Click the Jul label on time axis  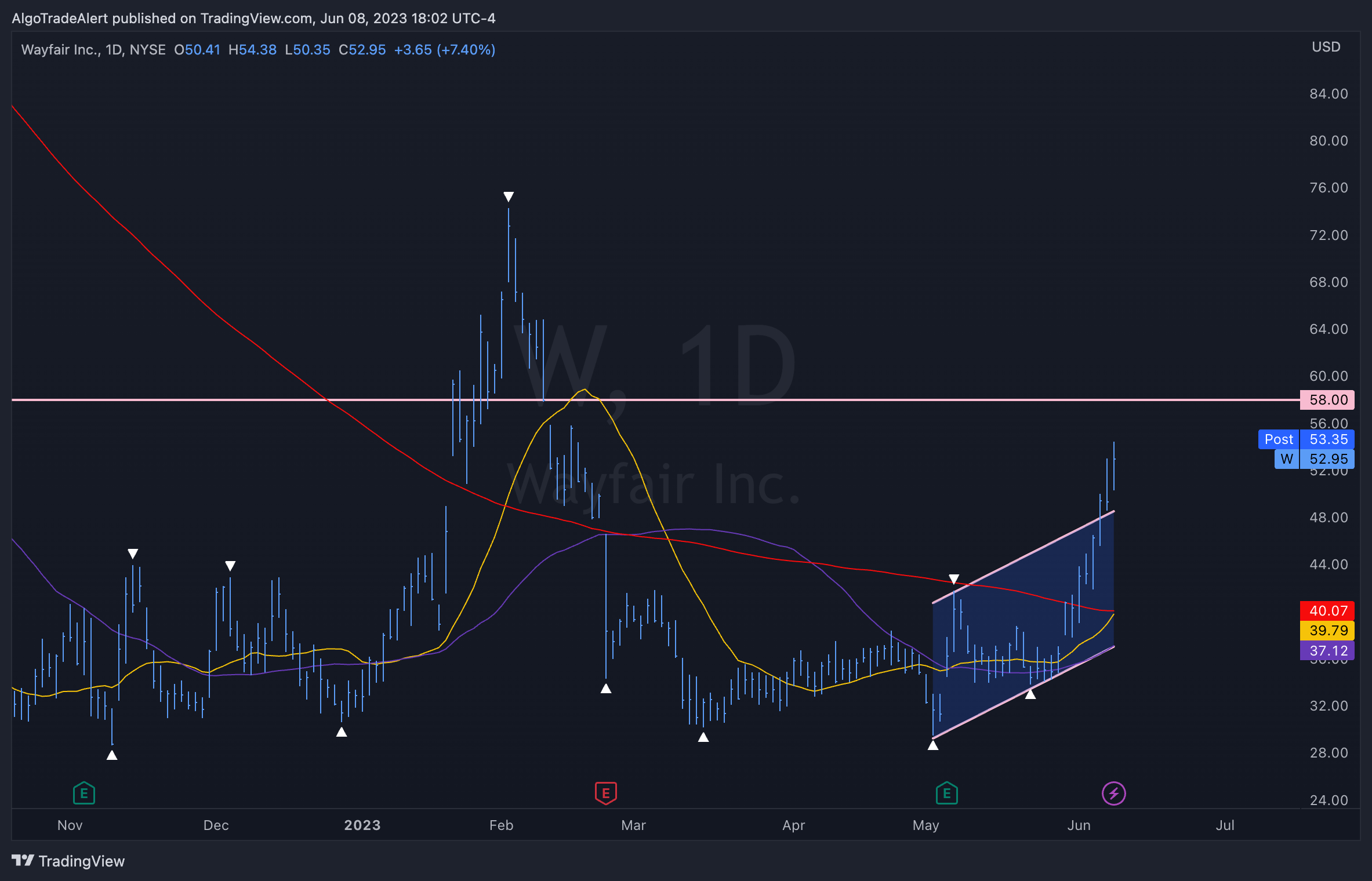pos(1225,825)
